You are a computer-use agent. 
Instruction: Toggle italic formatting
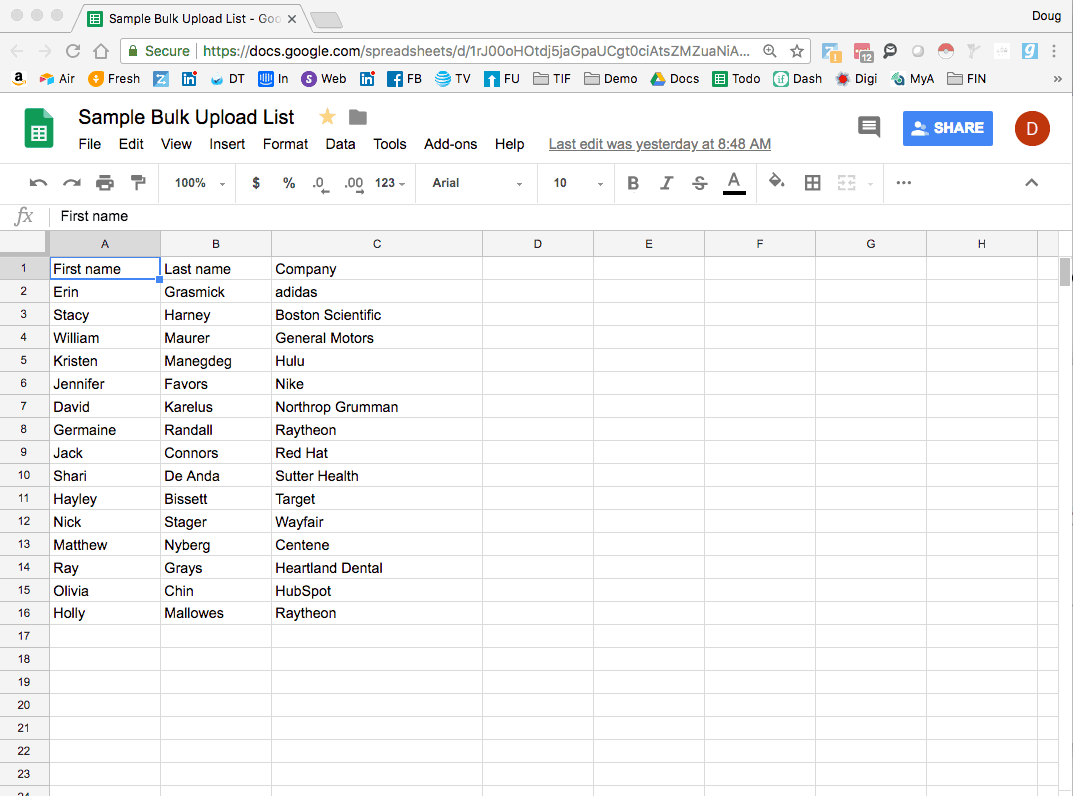[x=667, y=183]
